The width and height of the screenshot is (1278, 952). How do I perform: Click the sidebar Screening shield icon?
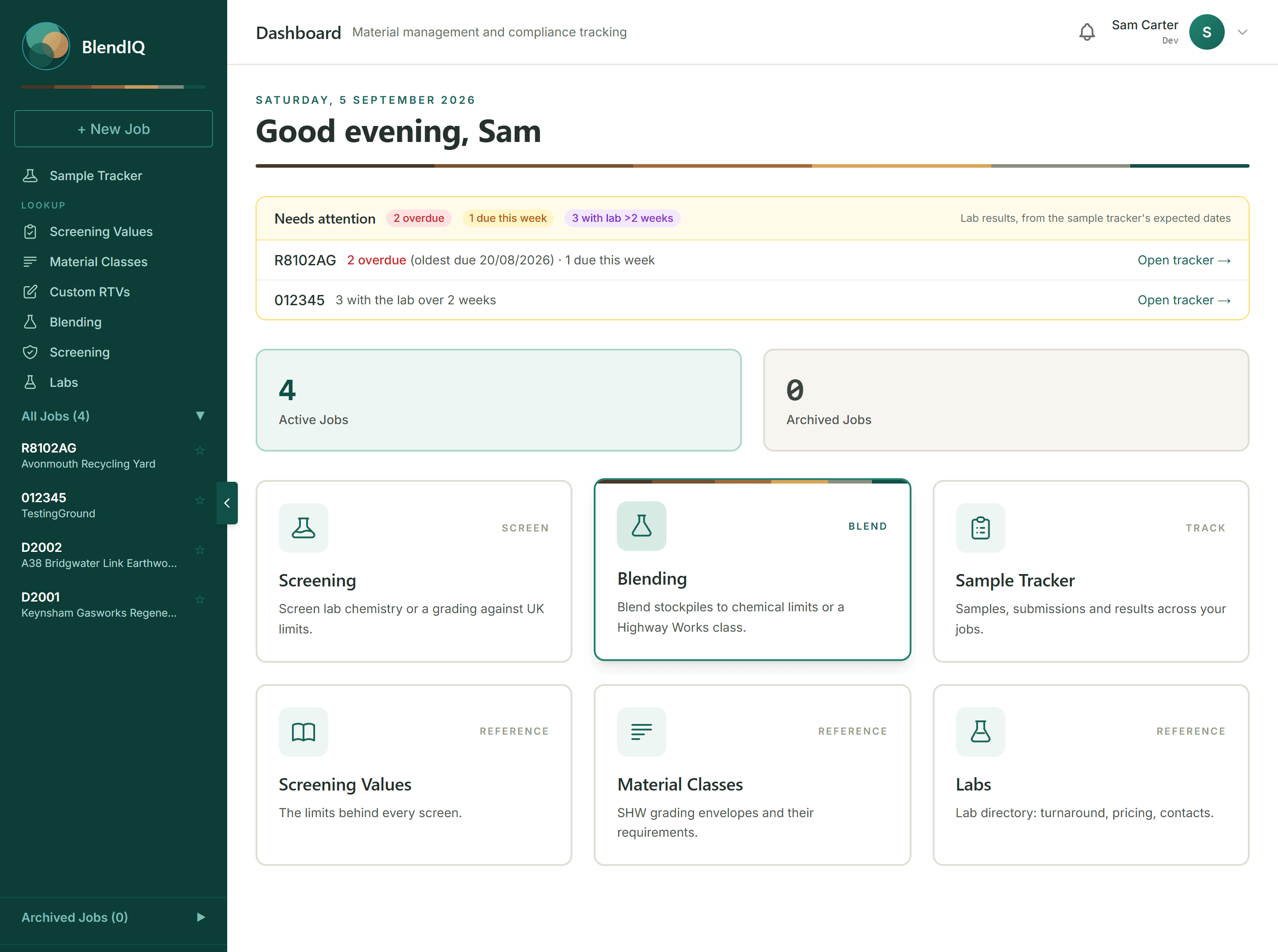pos(30,352)
